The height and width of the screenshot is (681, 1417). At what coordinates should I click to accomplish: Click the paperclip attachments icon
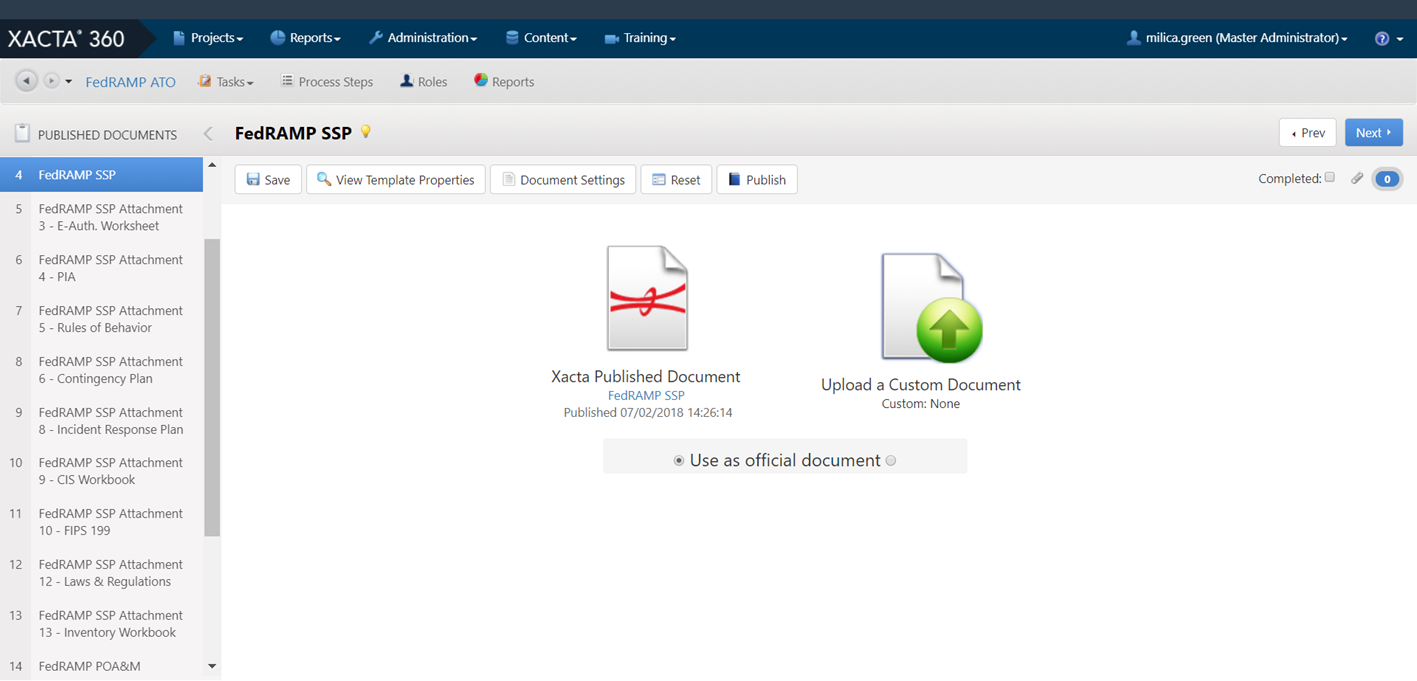pyautogui.click(x=1357, y=179)
